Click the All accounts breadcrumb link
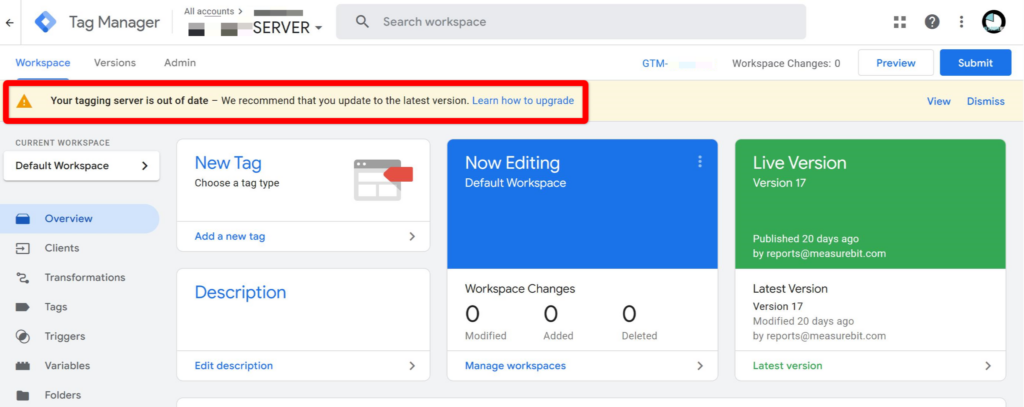 (210, 11)
